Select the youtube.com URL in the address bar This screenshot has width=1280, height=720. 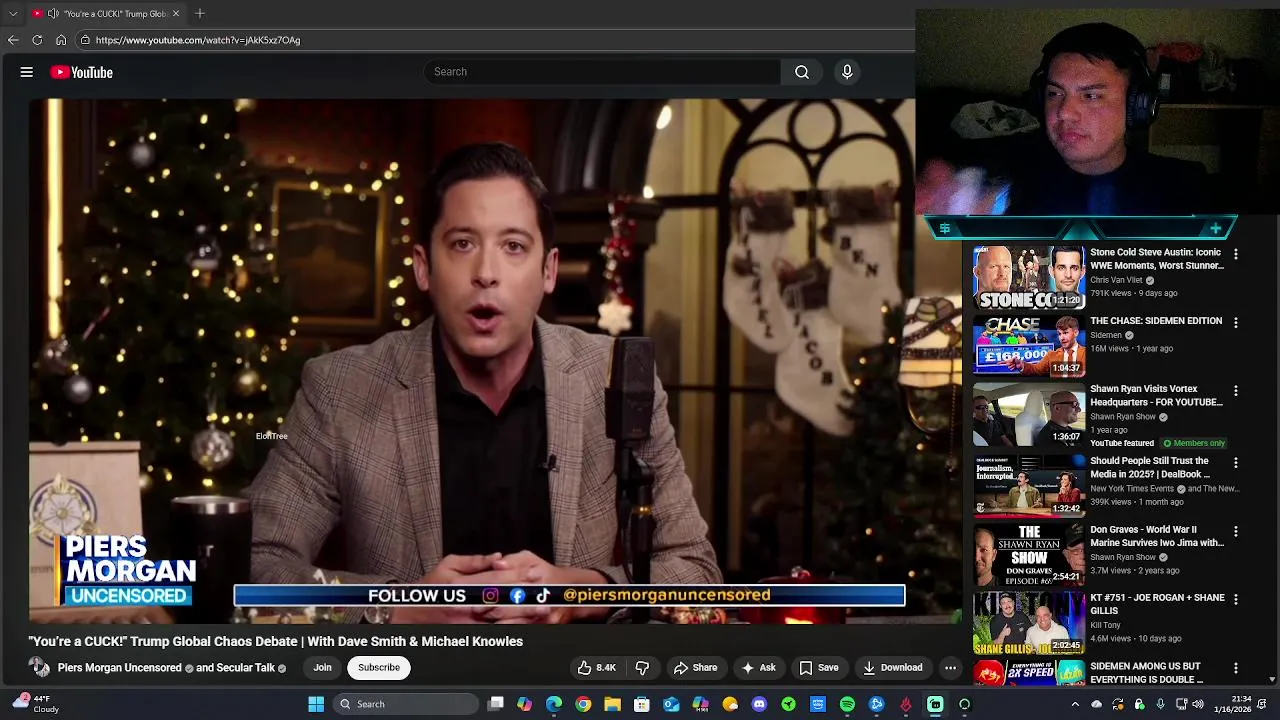click(x=198, y=40)
